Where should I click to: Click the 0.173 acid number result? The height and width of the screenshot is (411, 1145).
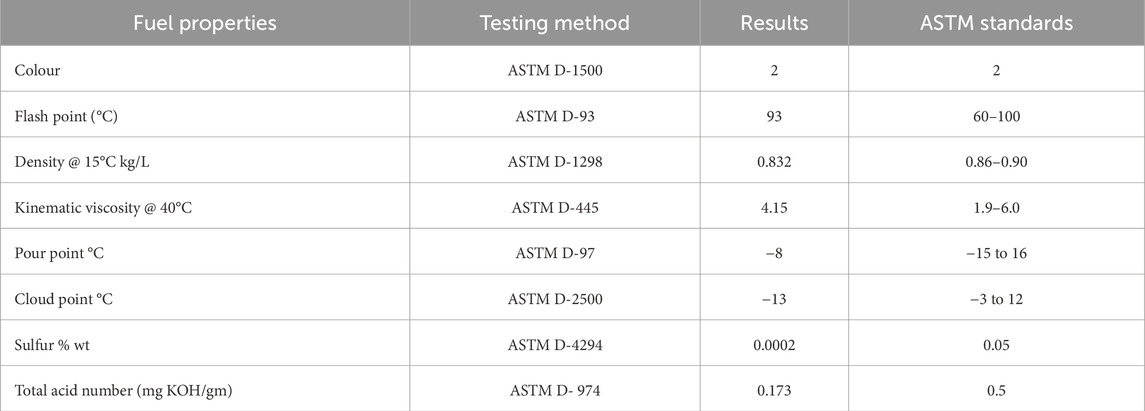pos(773,389)
